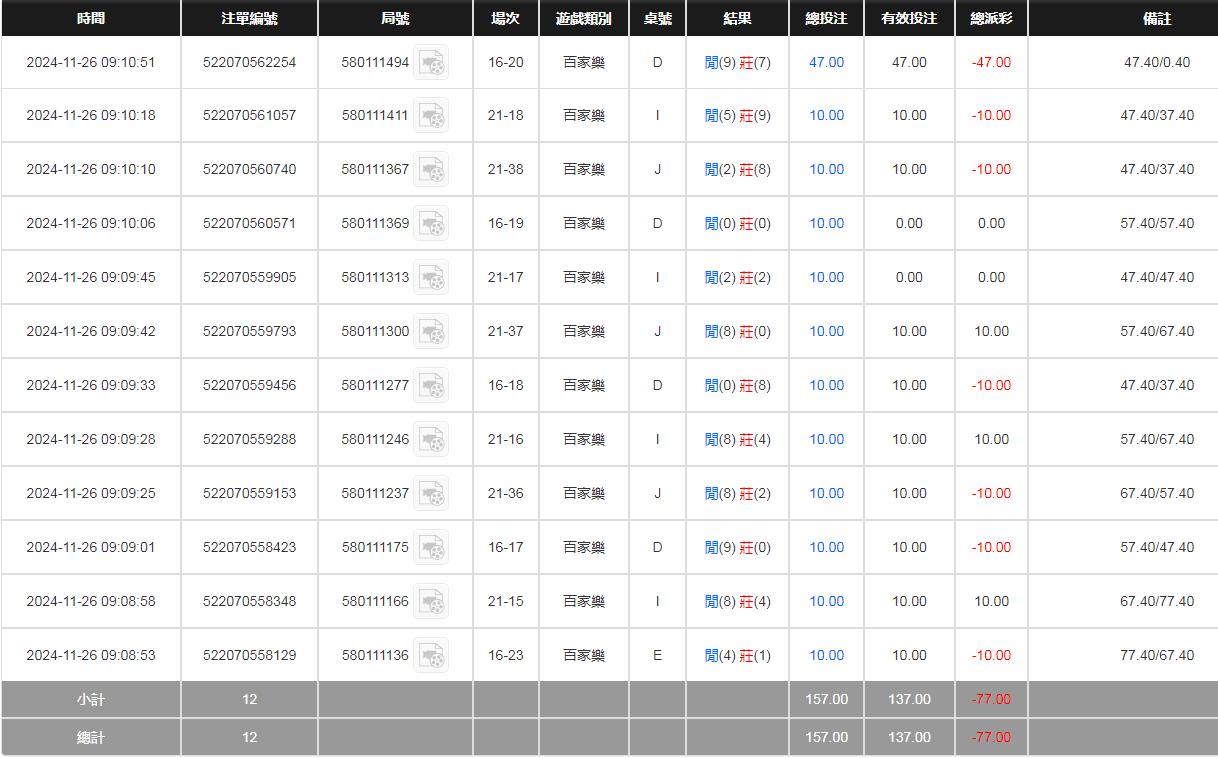View replay for round 580111369
Viewport: 1218px width, 758px height.
point(431,224)
